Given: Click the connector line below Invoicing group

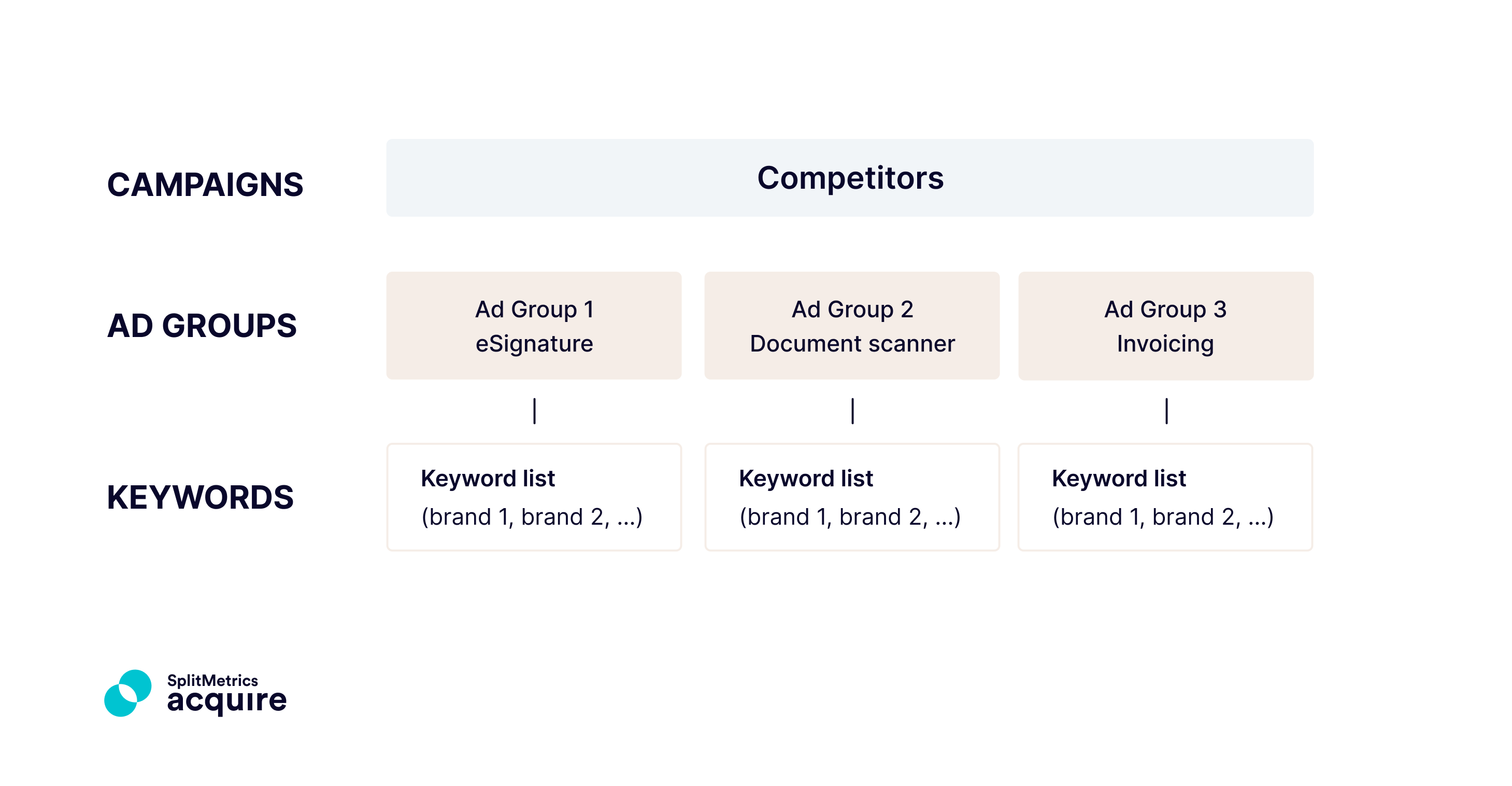Looking at the screenshot, I should pyautogui.click(x=1166, y=411).
